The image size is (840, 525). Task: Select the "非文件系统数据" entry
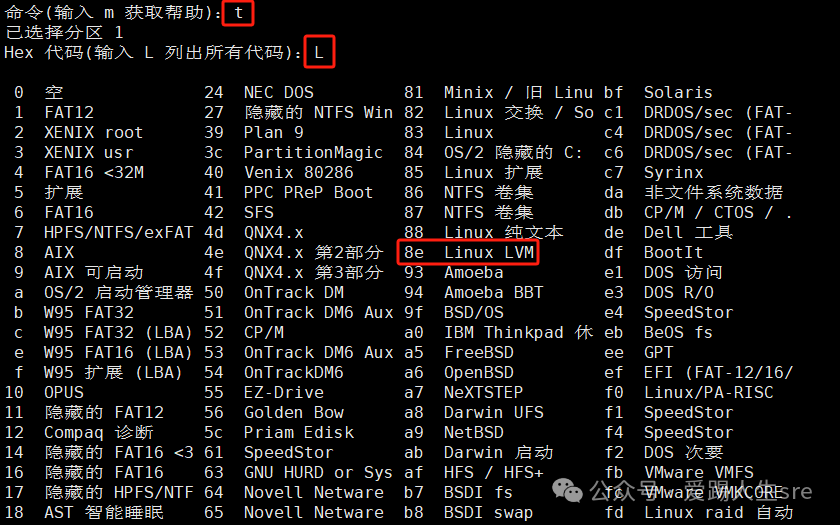coord(714,192)
